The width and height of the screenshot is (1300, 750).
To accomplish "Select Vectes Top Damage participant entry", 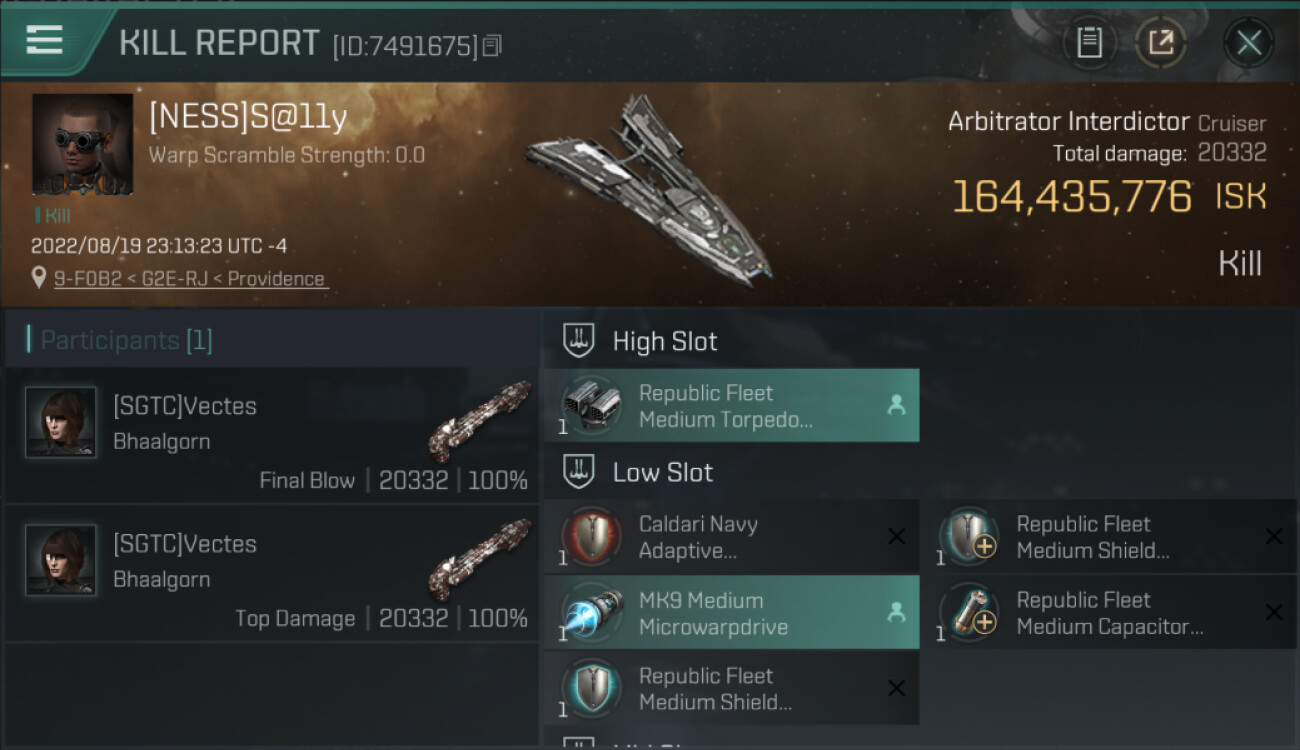I will point(272,573).
